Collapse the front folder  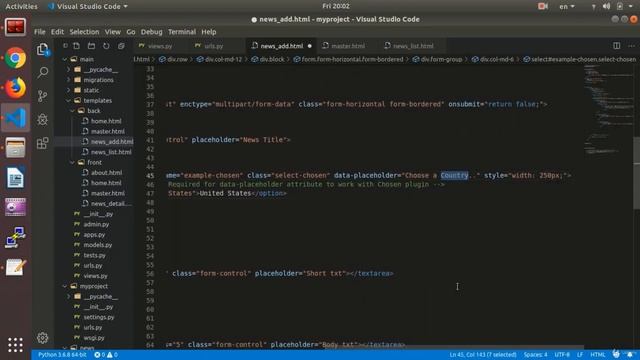(72, 162)
